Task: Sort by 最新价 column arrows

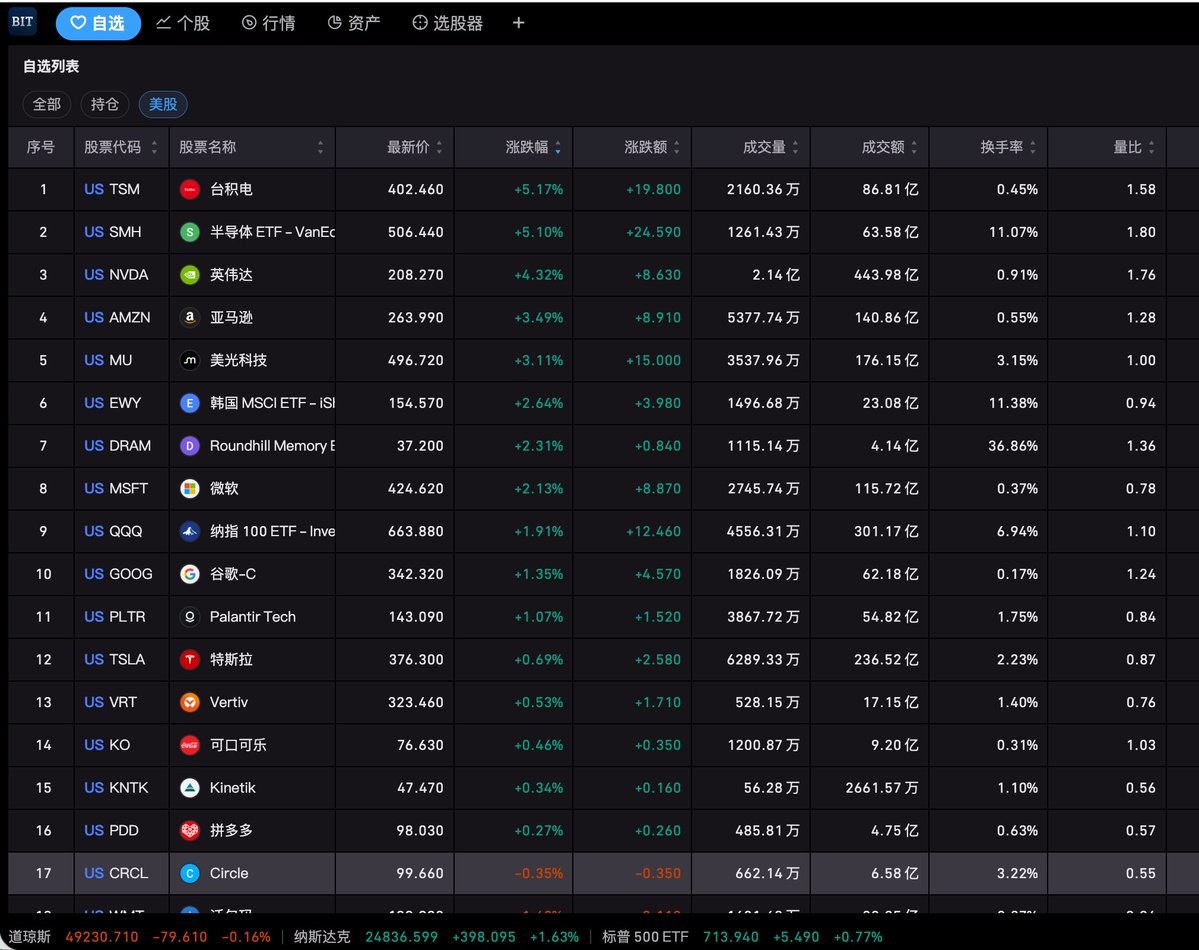Action: (439, 148)
